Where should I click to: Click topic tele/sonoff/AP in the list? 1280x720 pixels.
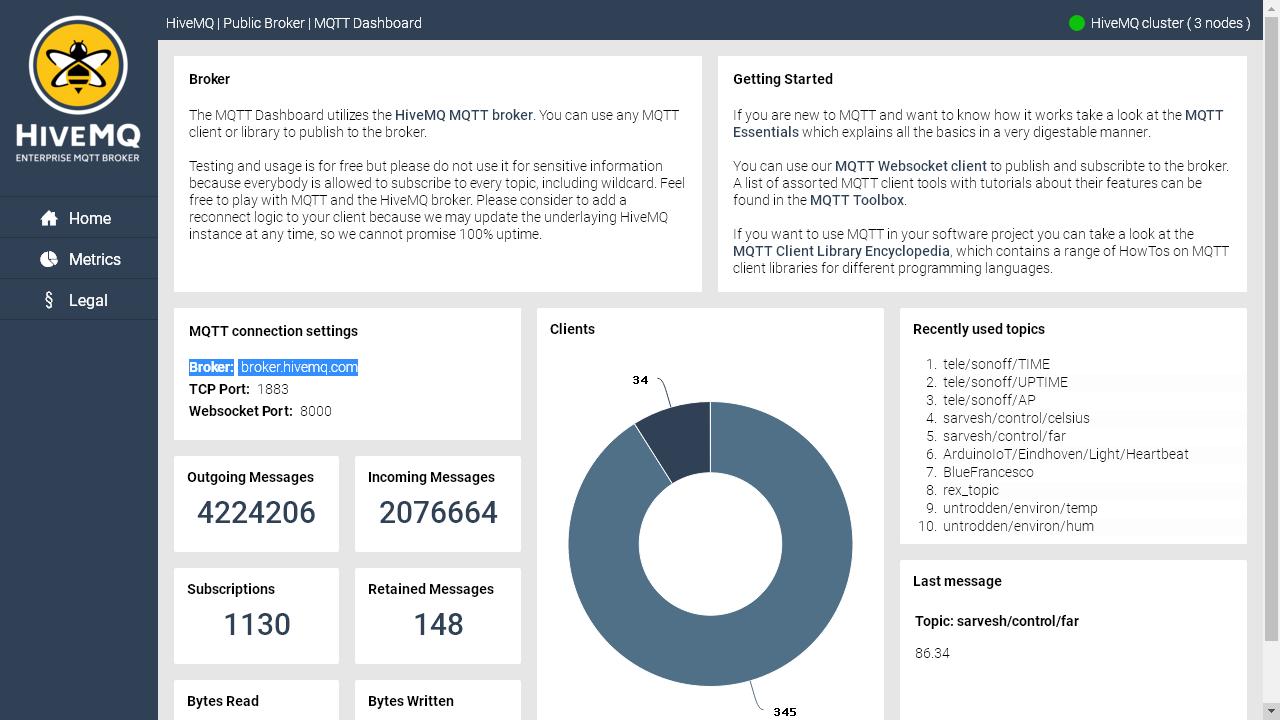[989, 400]
